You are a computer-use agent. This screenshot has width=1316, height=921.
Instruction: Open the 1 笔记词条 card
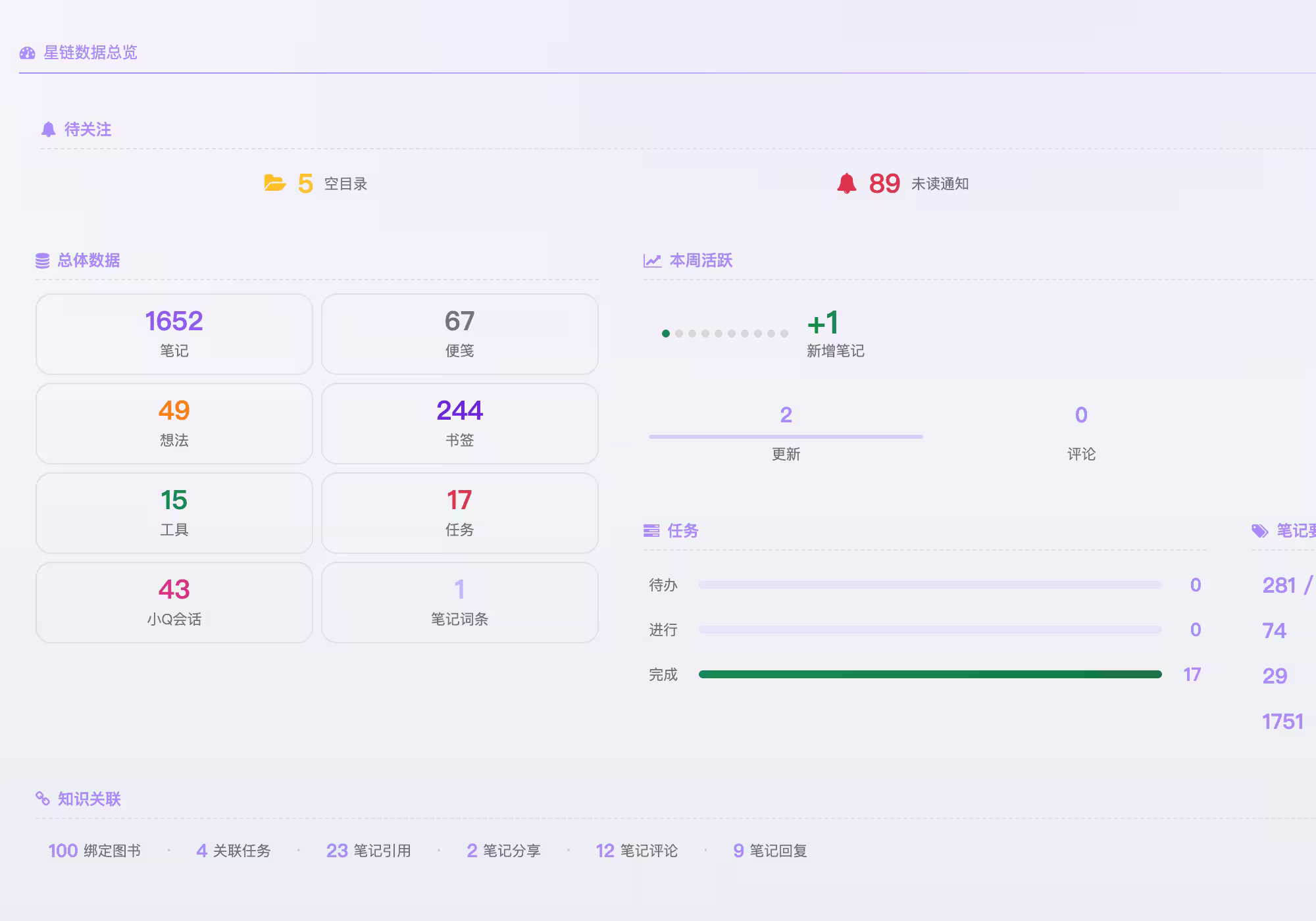click(x=460, y=603)
